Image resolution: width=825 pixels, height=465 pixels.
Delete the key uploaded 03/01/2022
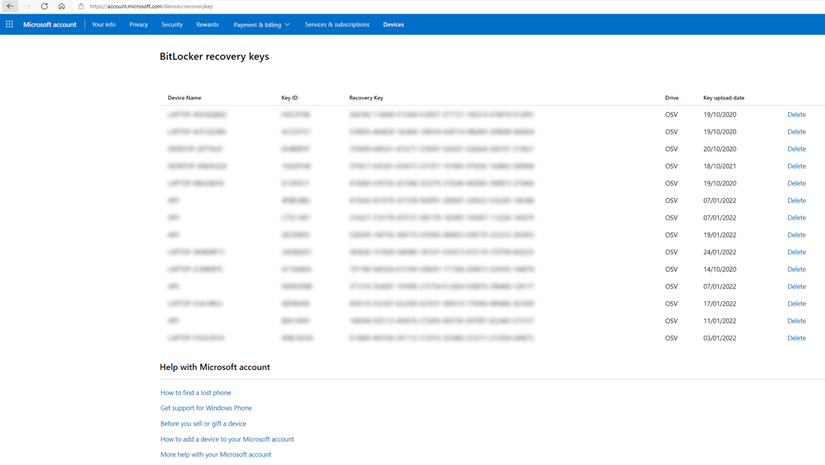point(797,338)
